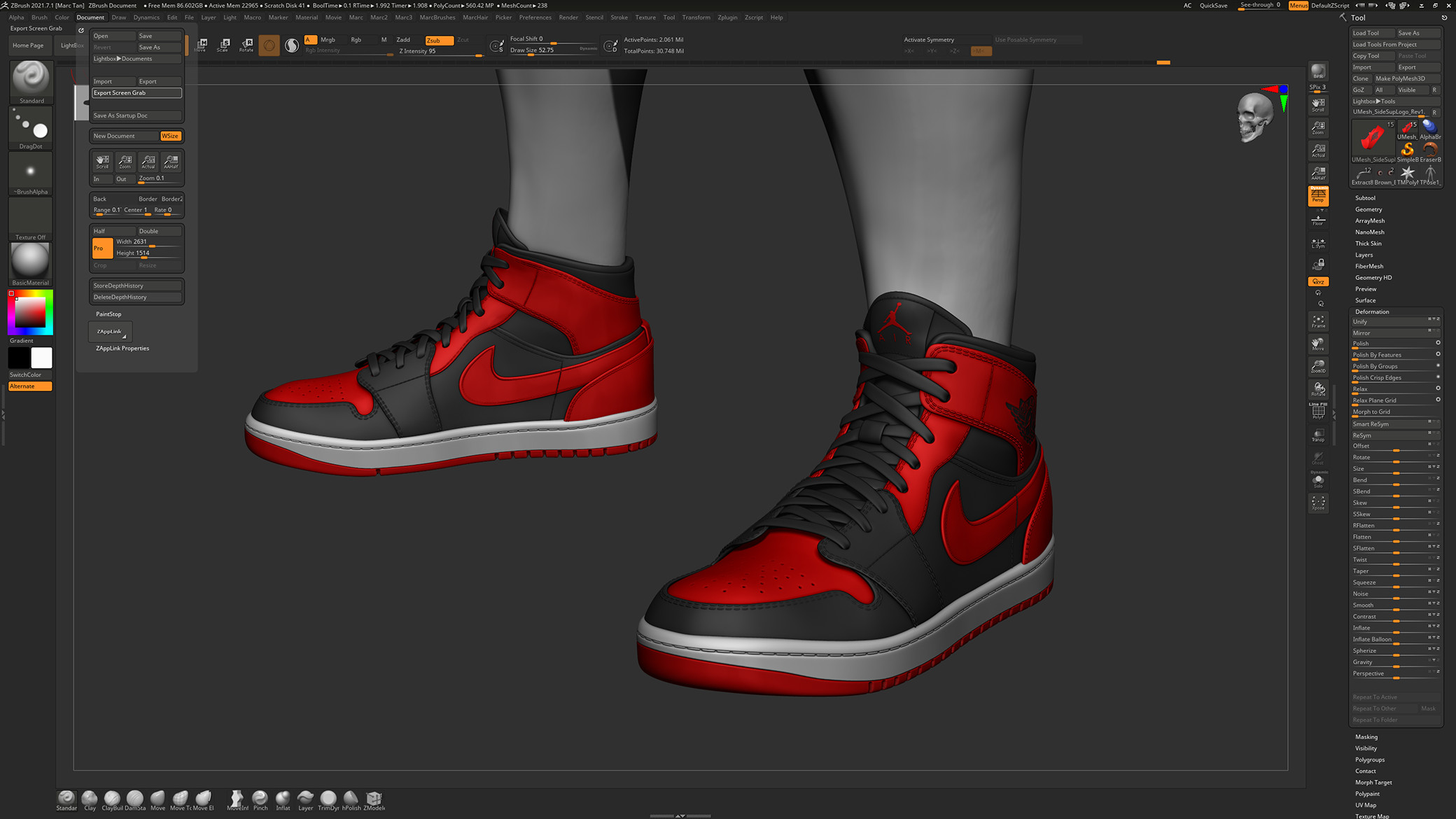Toggle Transp transparency mode
Screen dimensions: 1456x819
(1318, 435)
